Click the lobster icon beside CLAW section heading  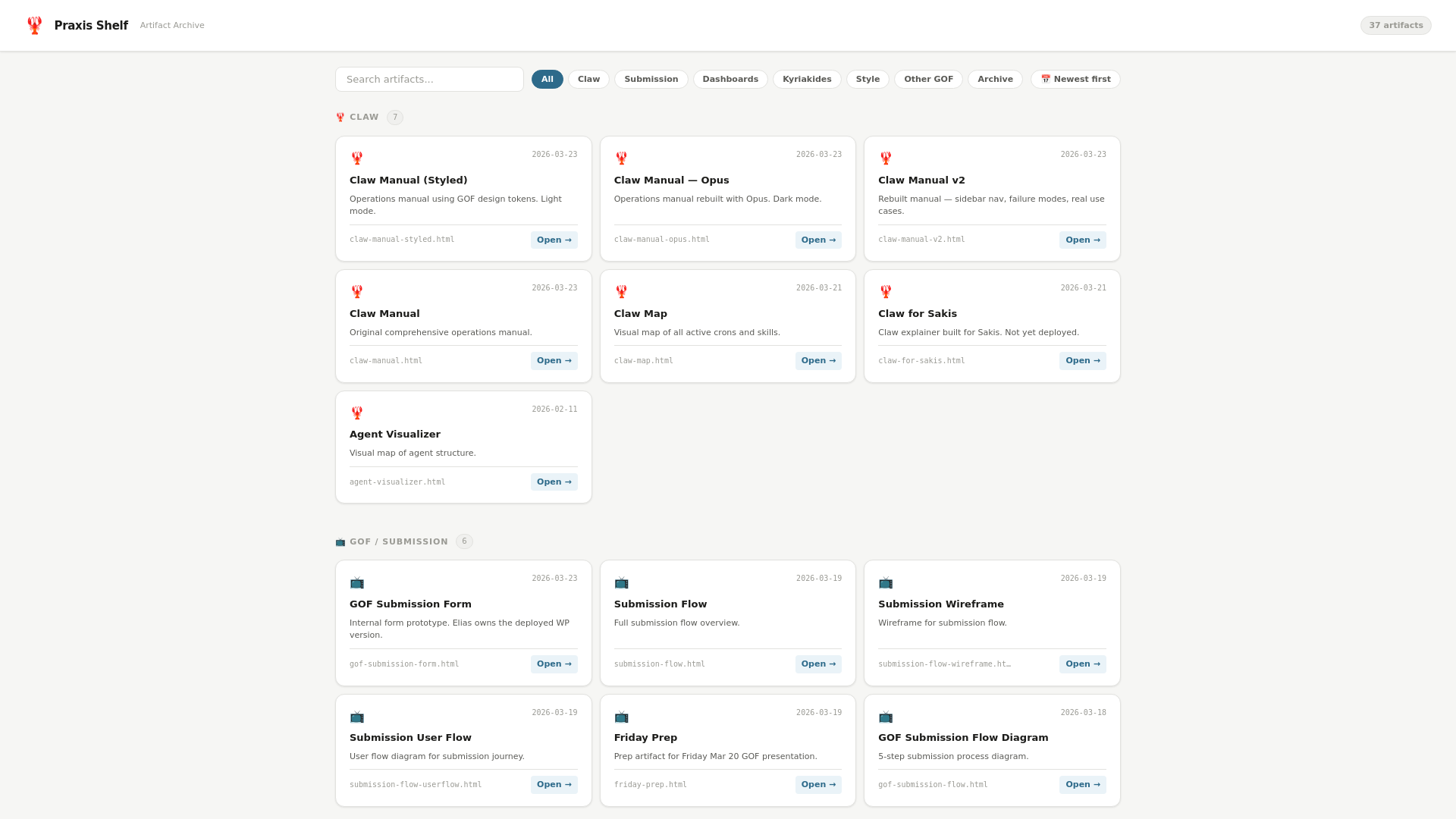pyautogui.click(x=340, y=118)
